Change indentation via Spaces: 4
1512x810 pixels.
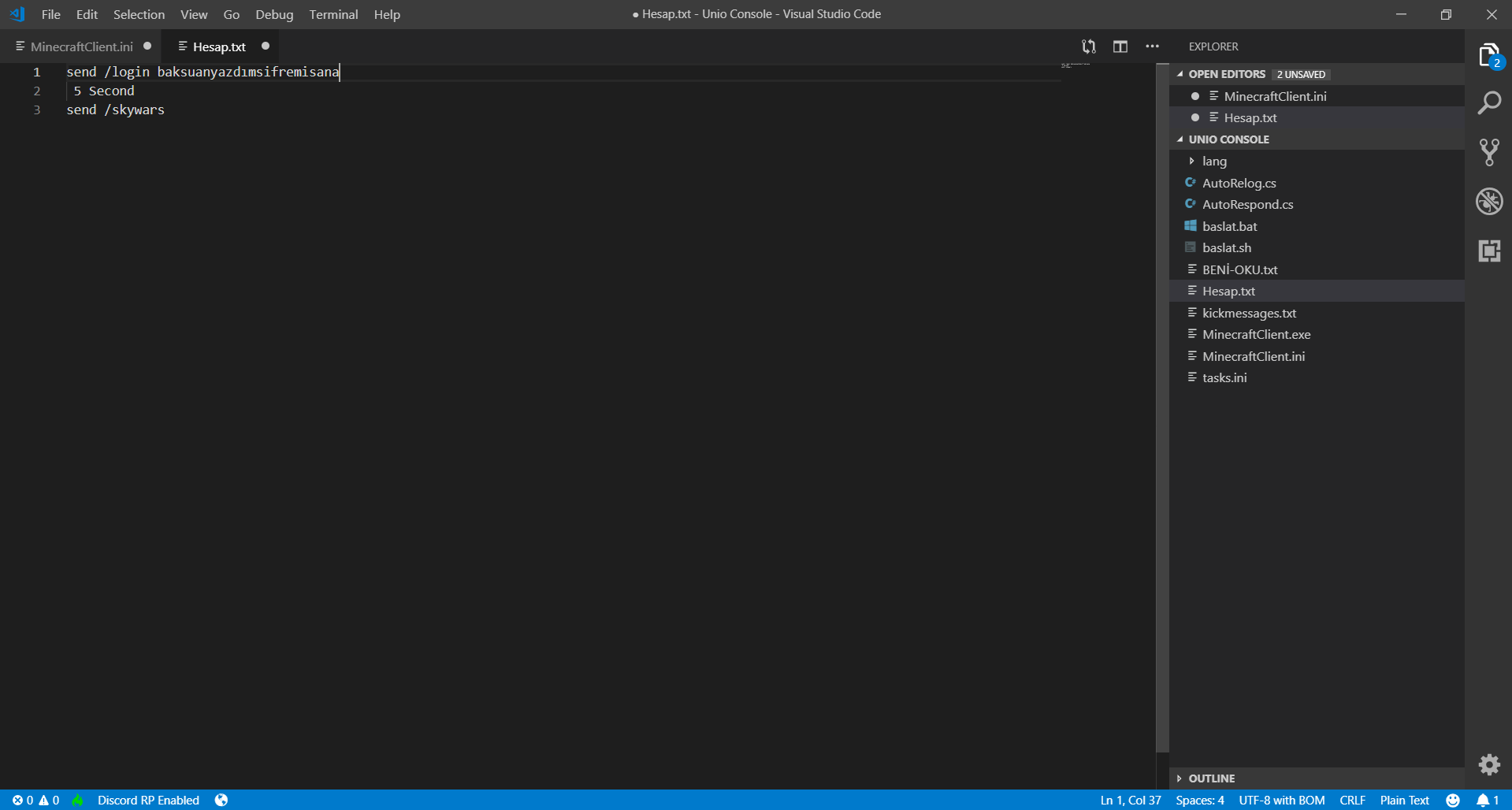[x=1200, y=800]
